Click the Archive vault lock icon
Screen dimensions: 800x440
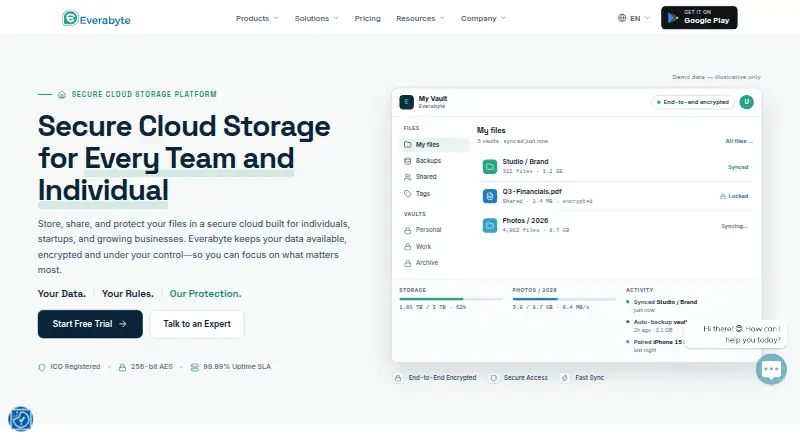(408, 263)
